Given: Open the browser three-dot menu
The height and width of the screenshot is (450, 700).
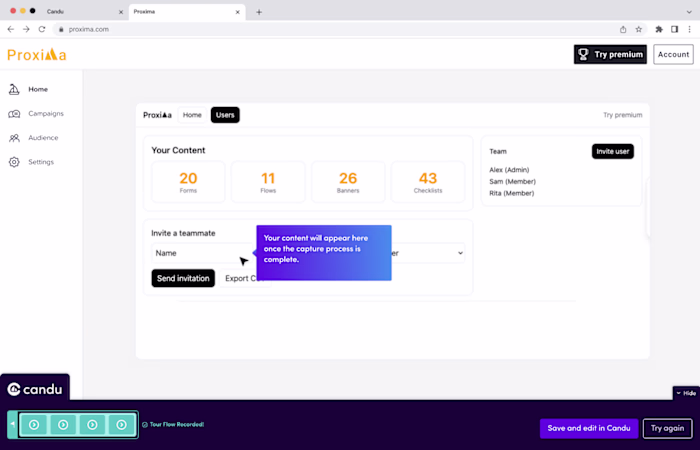Looking at the screenshot, I should pos(690,29).
